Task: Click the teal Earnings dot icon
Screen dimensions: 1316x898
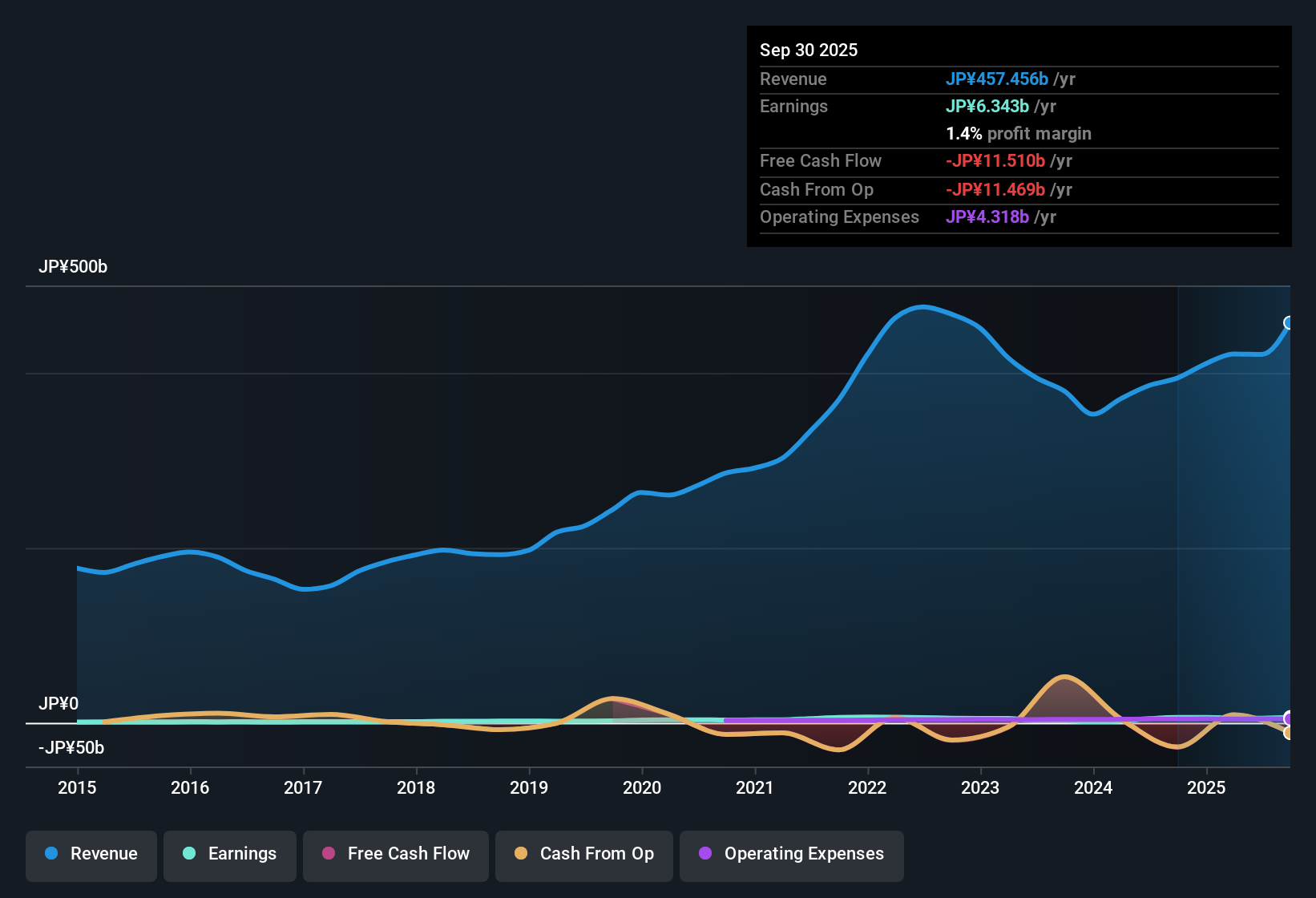Action: [190, 854]
